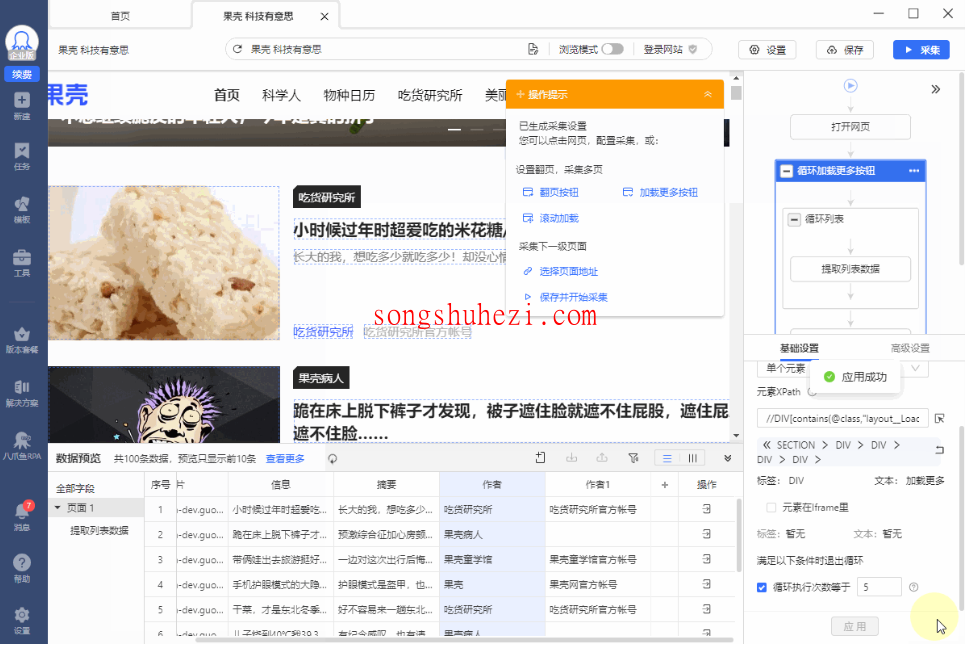This screenshot has width=969, height=647.
Task: Click the 查看更多 link in data preview
Action: 286,460
